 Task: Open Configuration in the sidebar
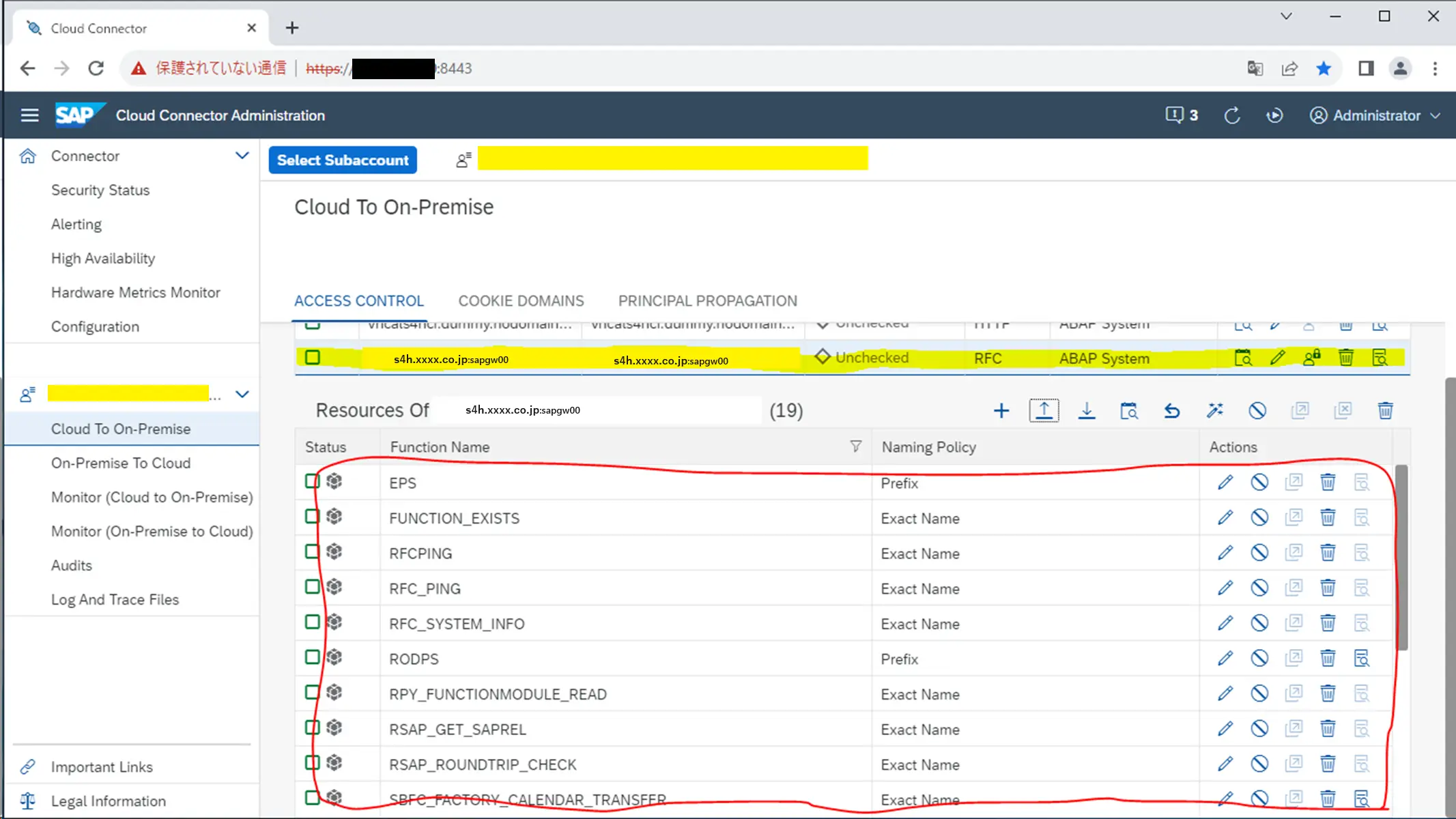click(95, 327)
